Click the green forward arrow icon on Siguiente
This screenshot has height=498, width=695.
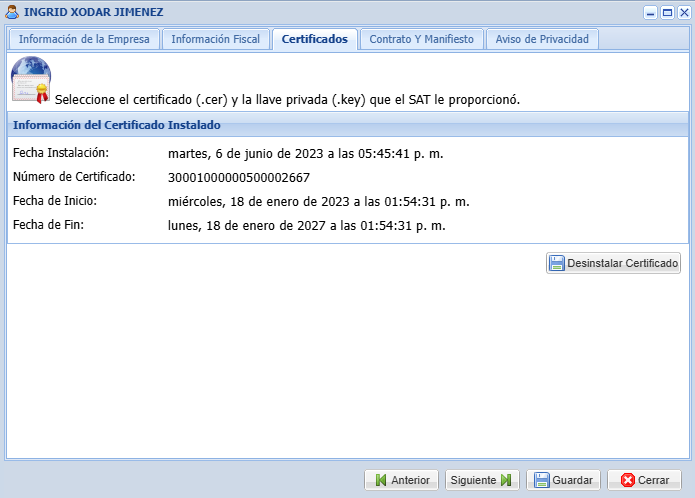pos(506,480)
